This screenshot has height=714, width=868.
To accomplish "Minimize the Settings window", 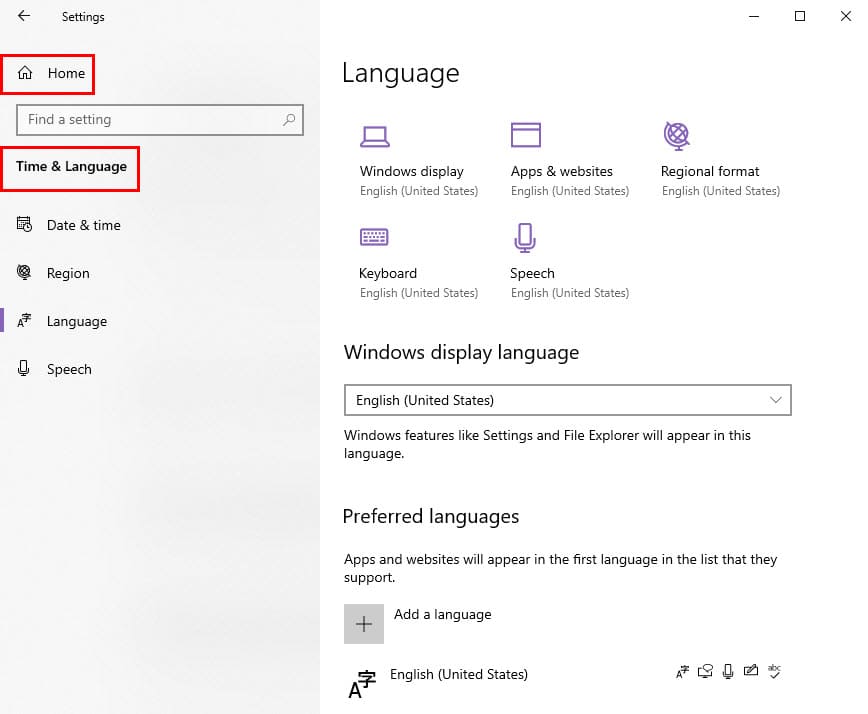I will [x=754, y=16].
